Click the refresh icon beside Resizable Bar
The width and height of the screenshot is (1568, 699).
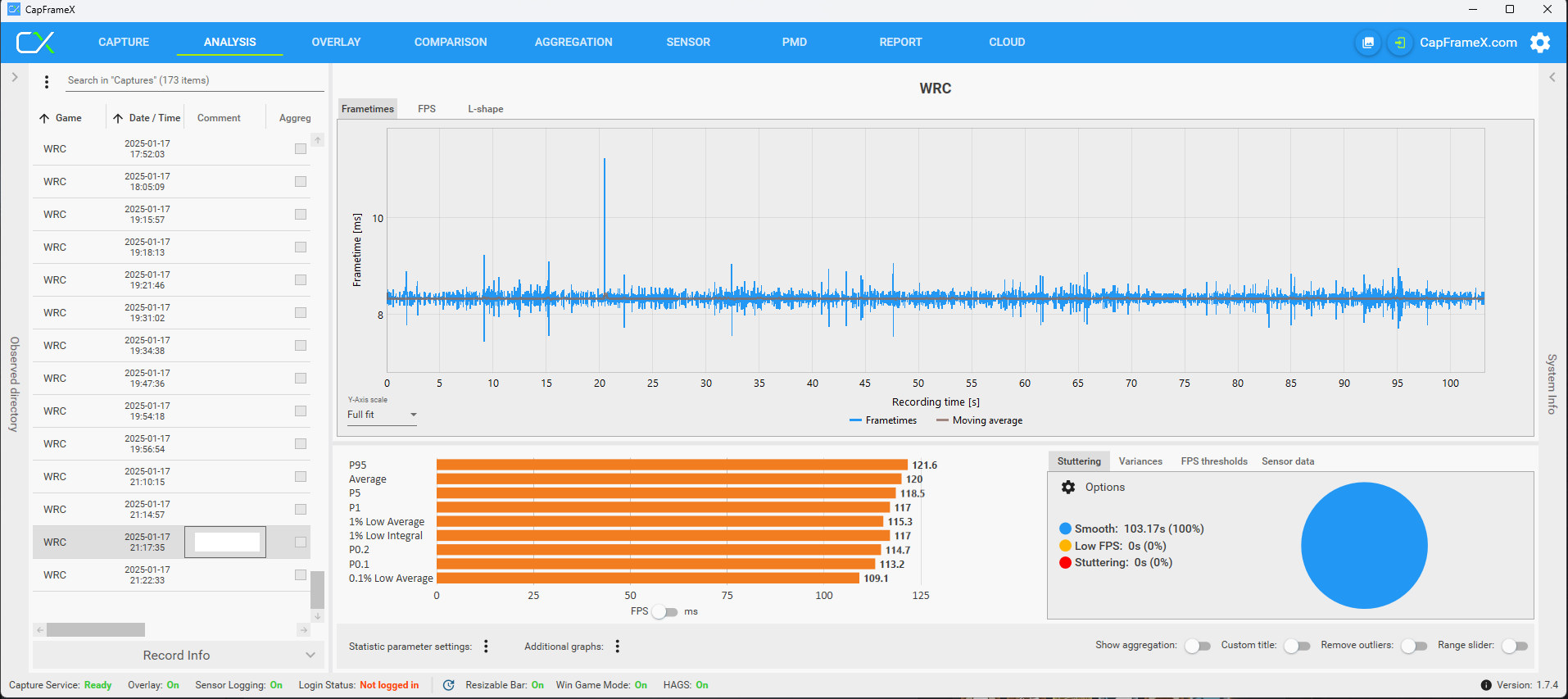pos(448,685)
